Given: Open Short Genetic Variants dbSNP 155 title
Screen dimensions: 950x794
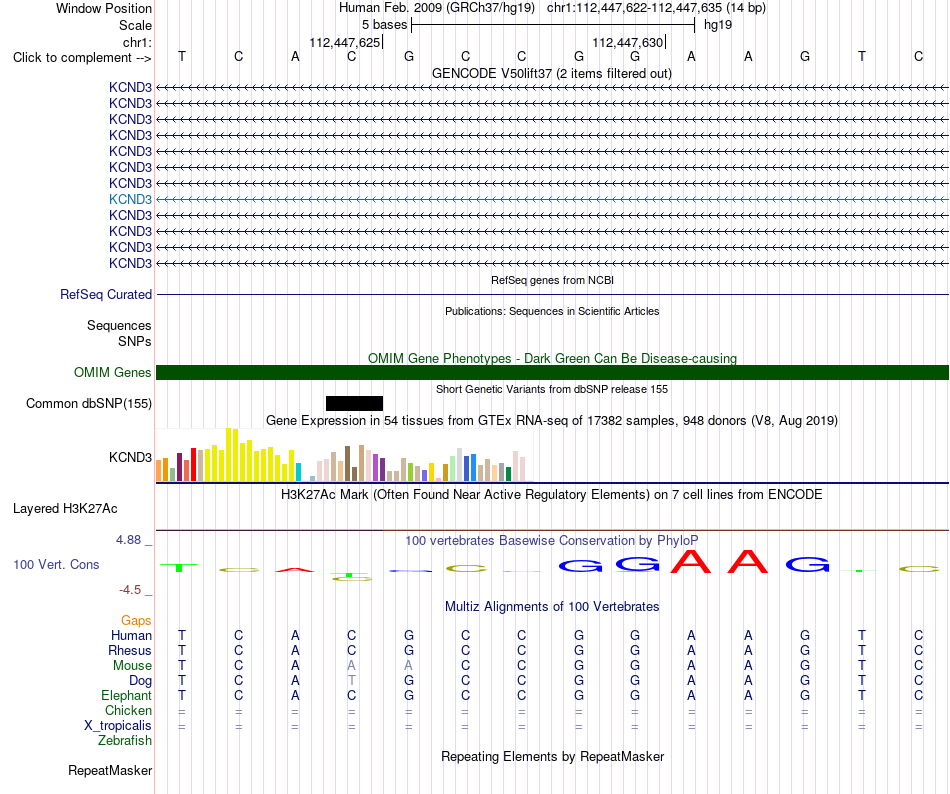Looking at the screenshot, I should pos(552,389).
